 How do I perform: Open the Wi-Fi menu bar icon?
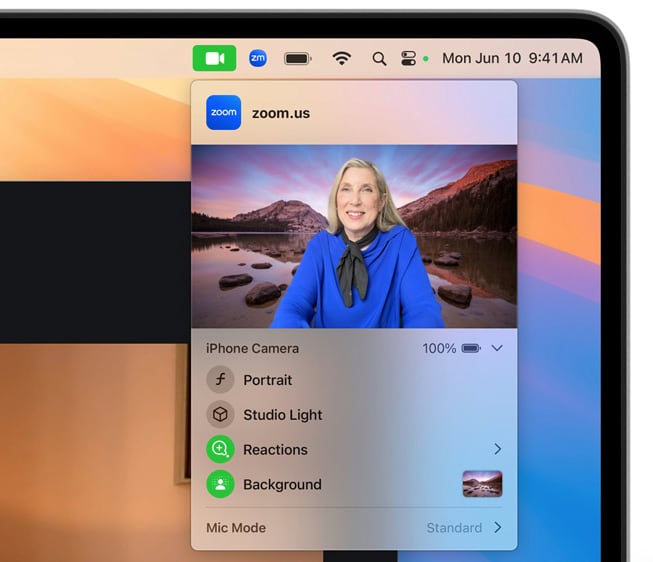click(341, 58)
